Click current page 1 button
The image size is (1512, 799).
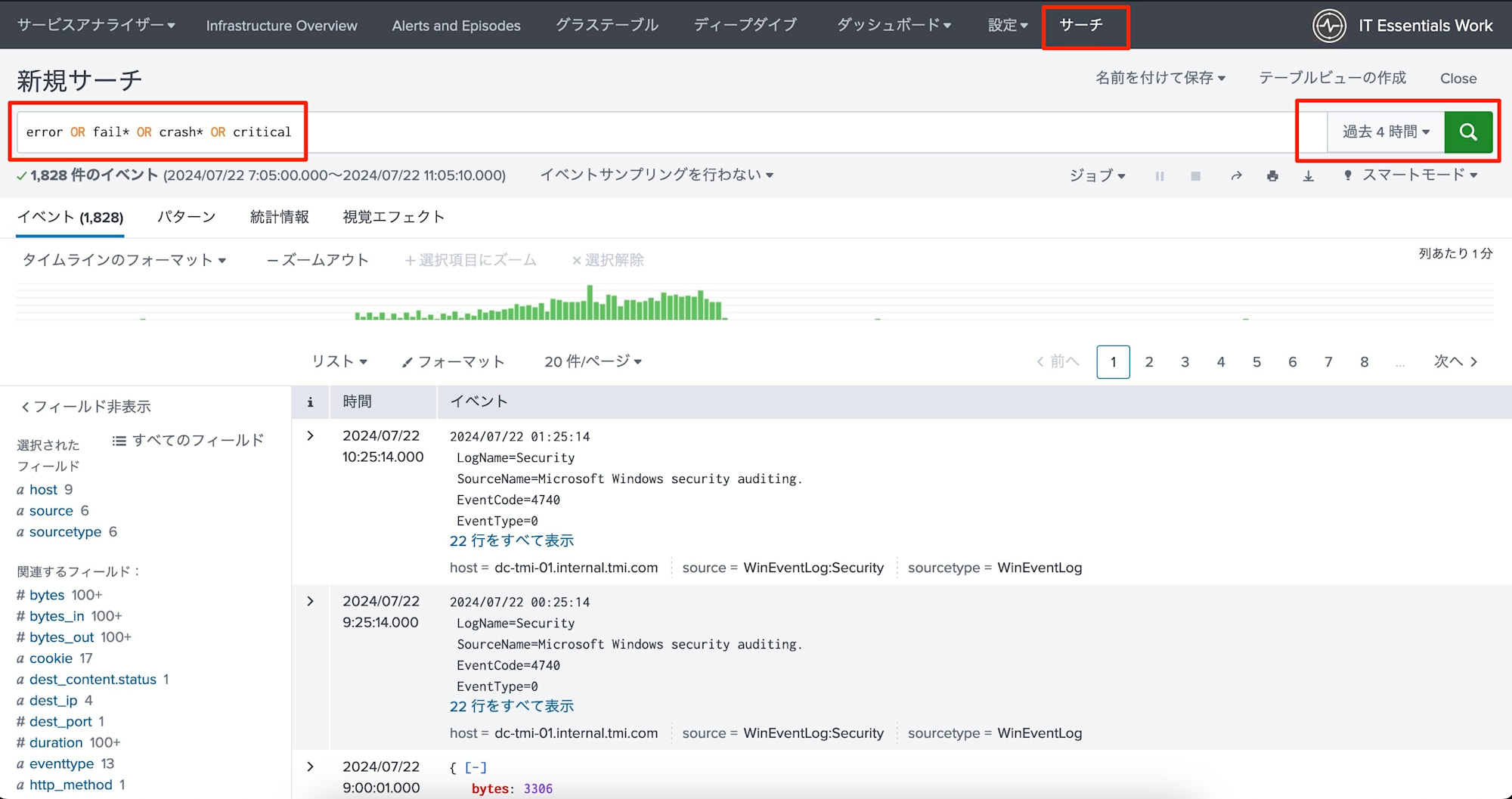click(1113, 362)
